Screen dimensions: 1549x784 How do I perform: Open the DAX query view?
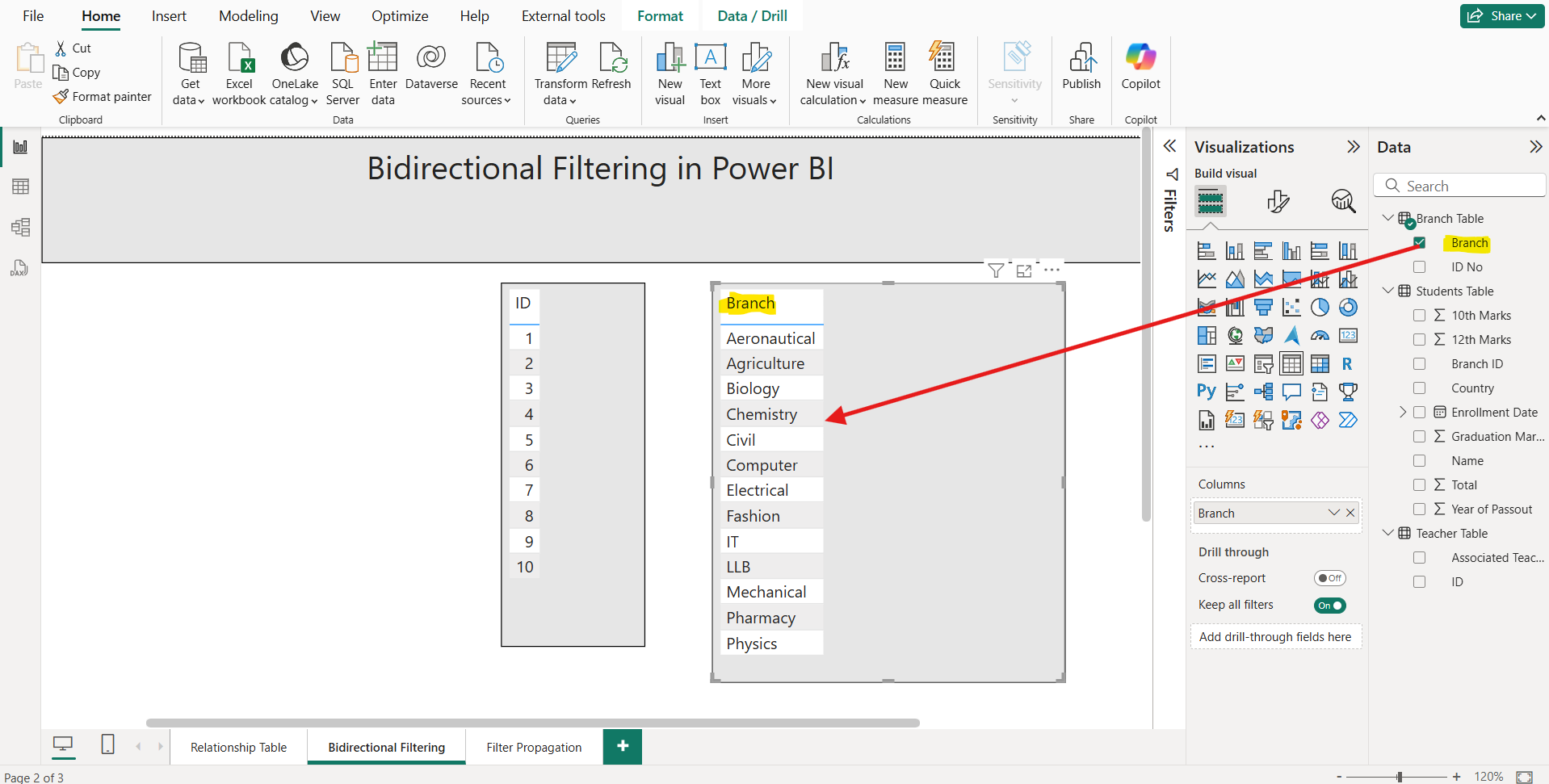[x=19, y=267]
